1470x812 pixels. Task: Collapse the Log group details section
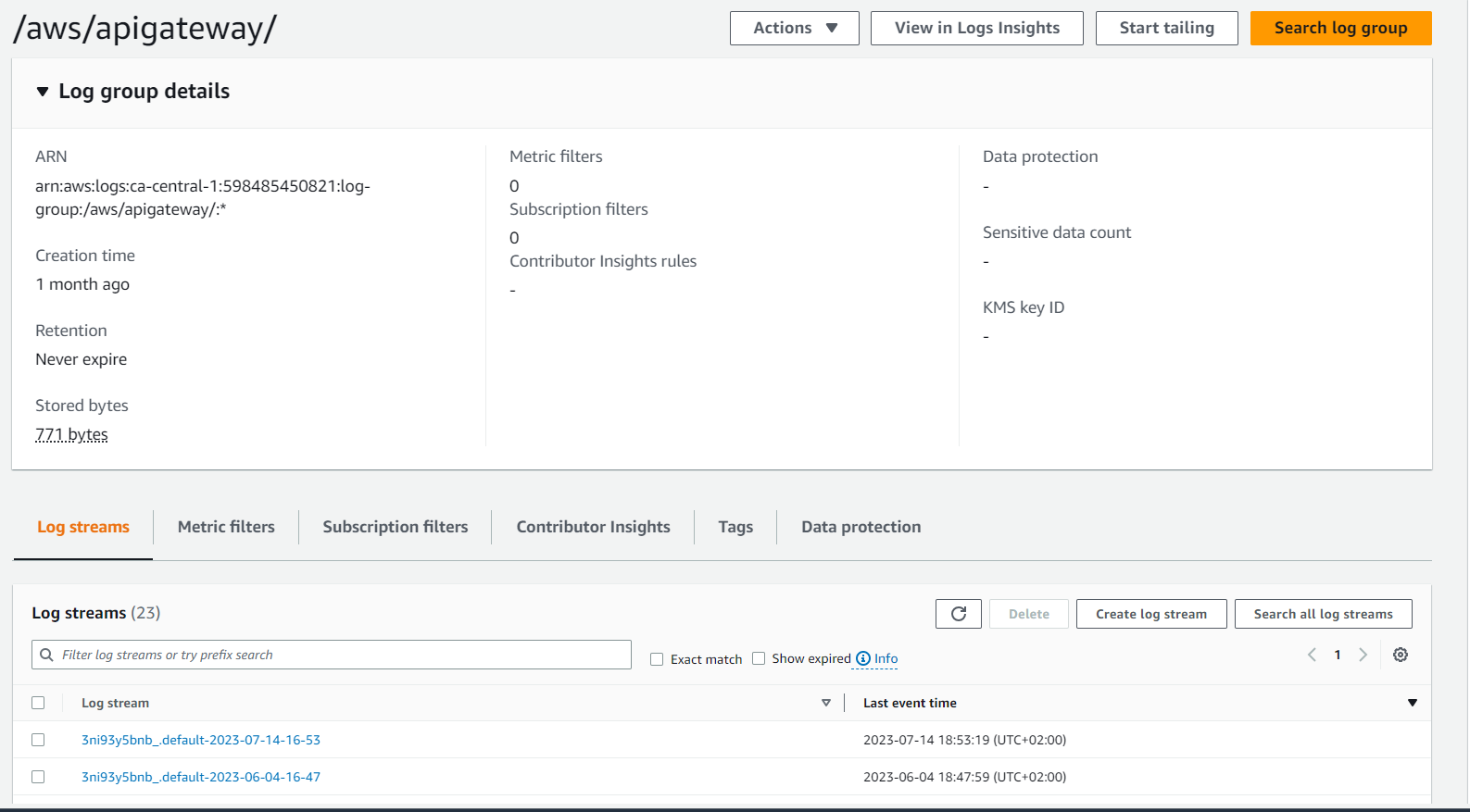click(42, 92)
